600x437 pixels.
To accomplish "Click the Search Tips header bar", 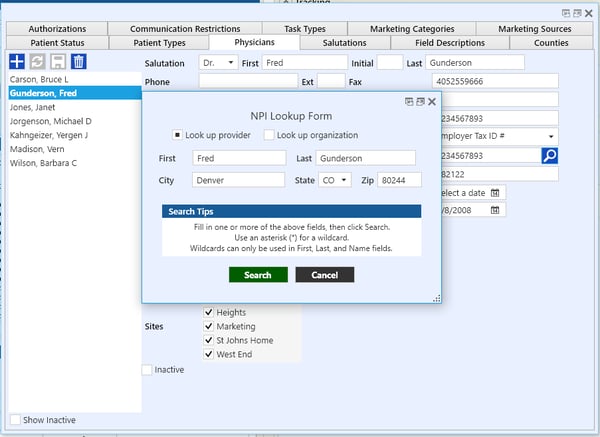I will [292, 211].
